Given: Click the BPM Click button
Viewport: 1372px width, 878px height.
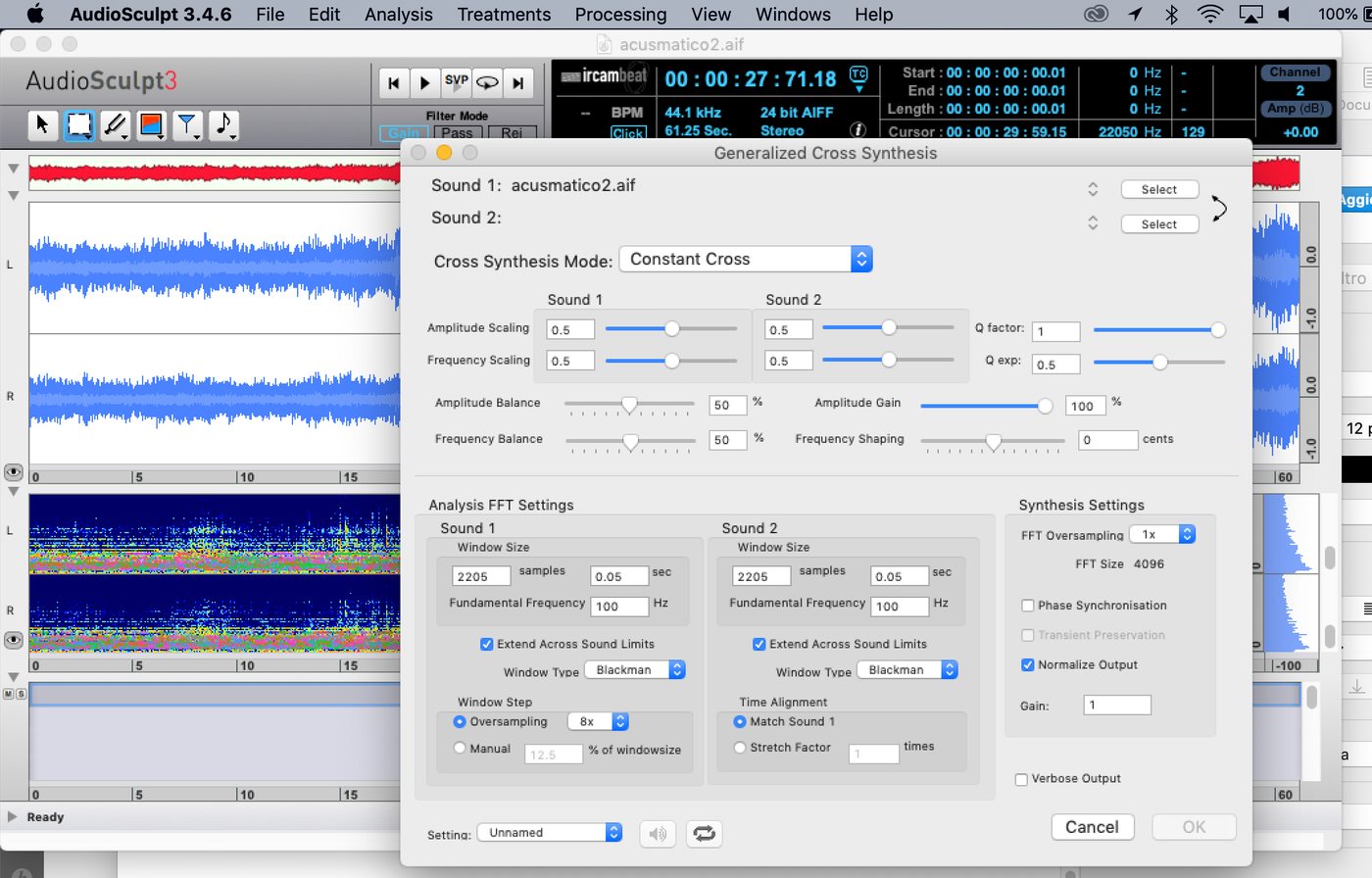Looking at the screenshot, I should 627,132.
